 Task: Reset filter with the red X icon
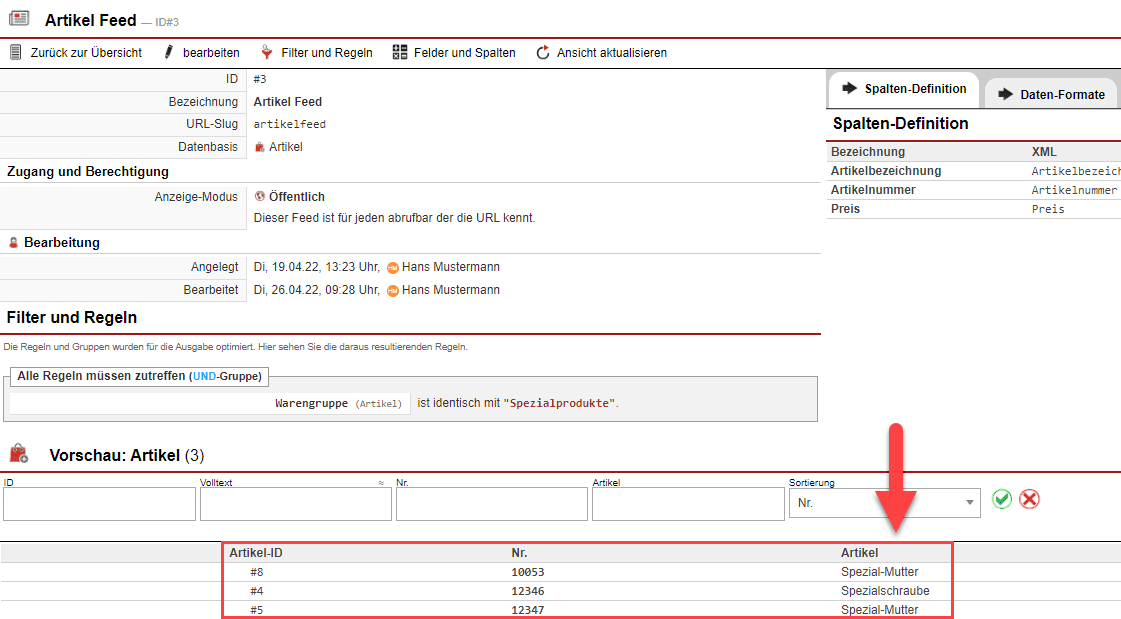(x=1030, y=498)
